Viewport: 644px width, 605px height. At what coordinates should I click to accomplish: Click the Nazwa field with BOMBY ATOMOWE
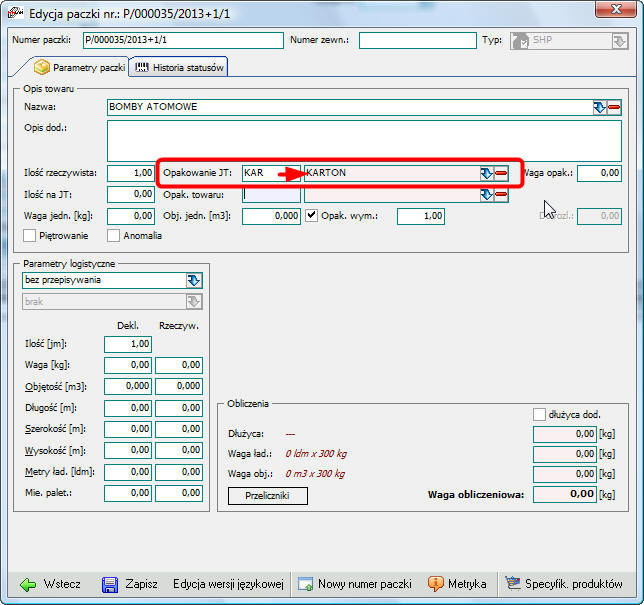(x=350, y=108)
